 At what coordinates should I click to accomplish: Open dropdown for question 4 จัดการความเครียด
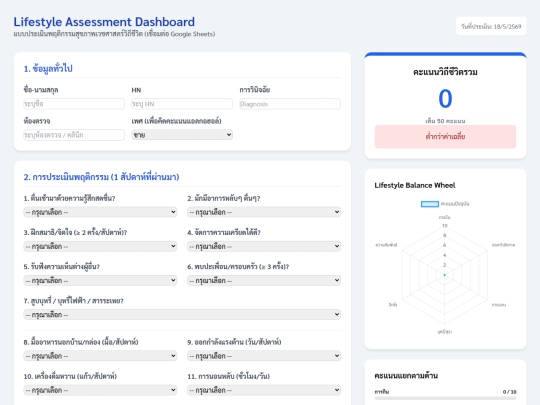coord(264,246)
